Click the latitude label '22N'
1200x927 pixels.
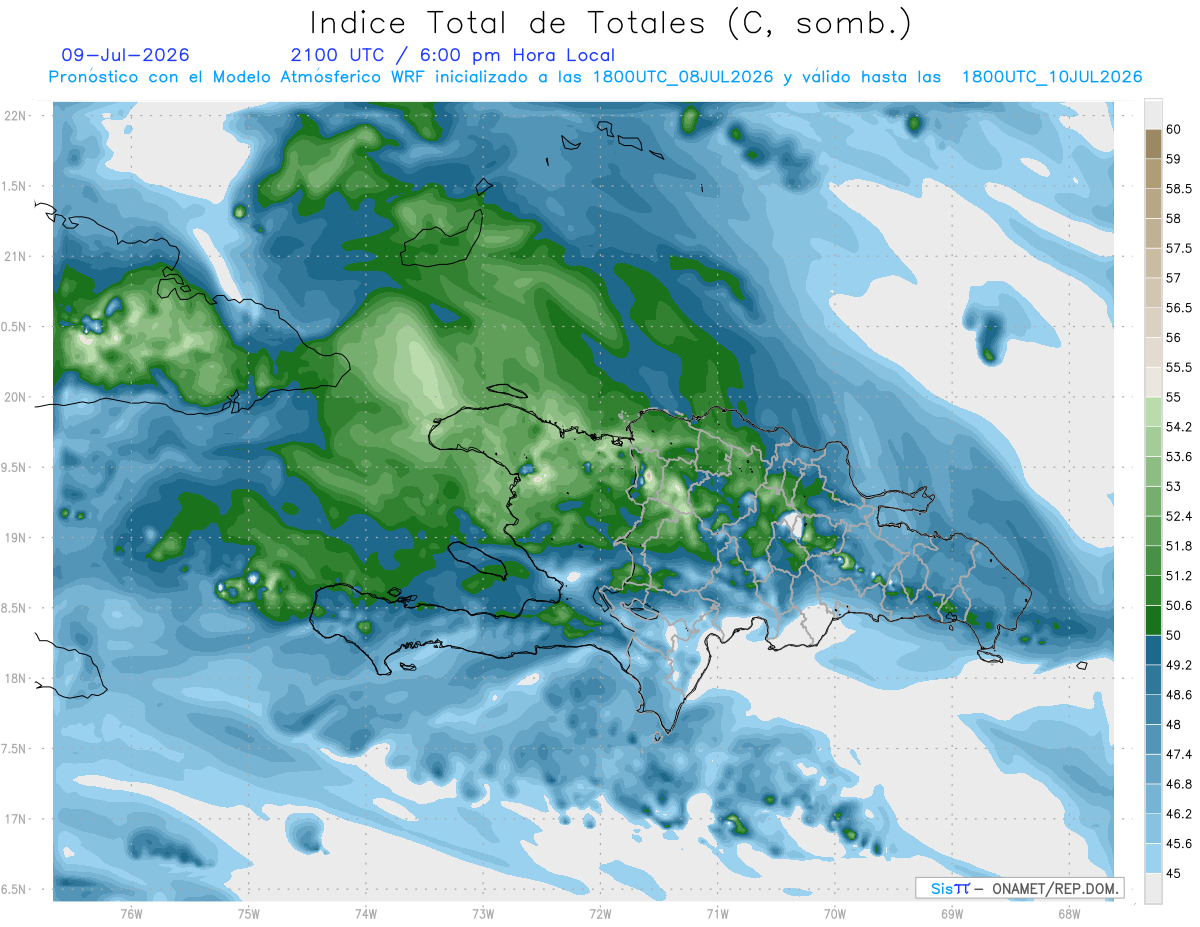click(16, 116)
